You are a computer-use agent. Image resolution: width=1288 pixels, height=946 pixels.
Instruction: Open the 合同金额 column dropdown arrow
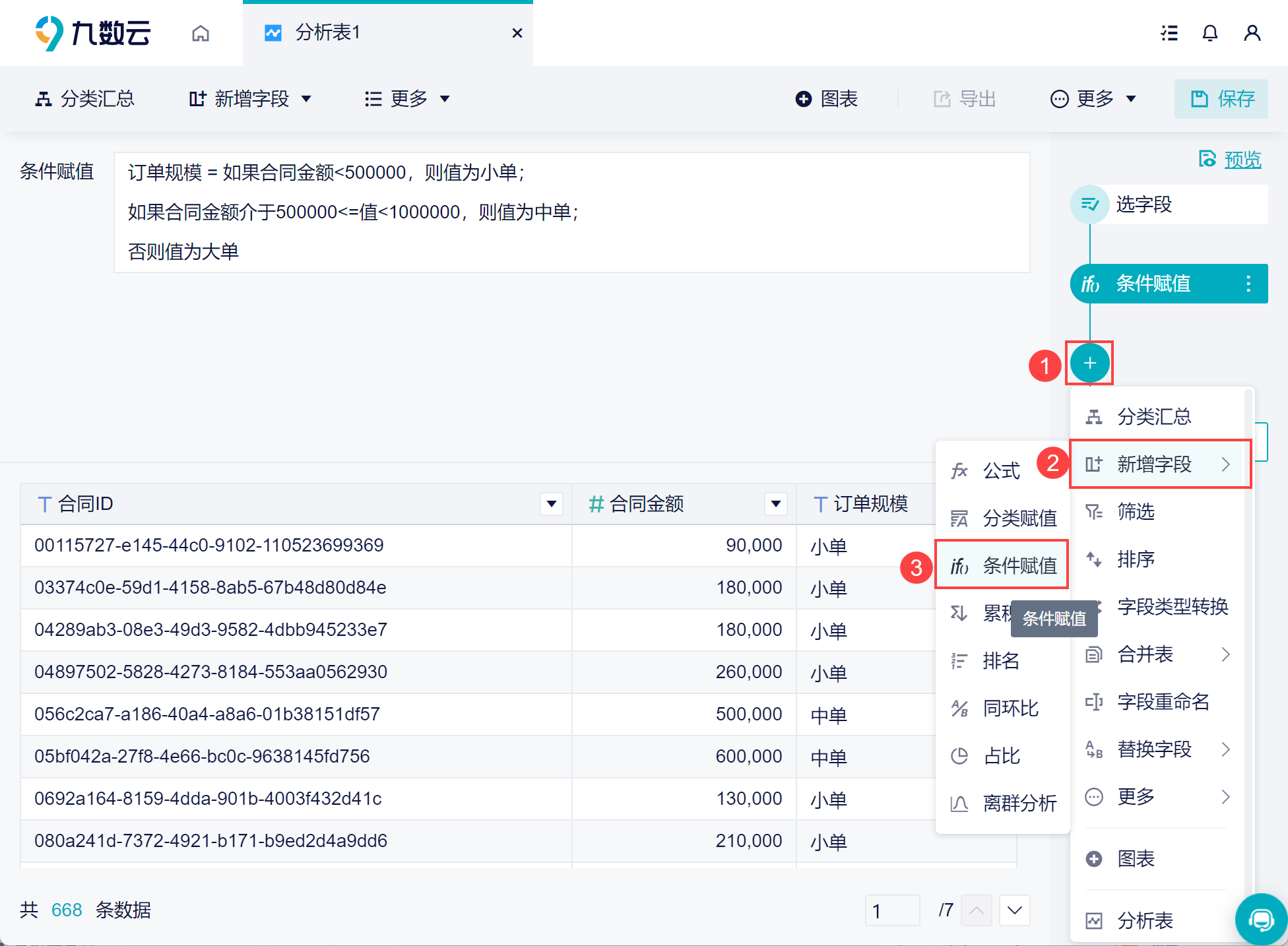point(775,504)
